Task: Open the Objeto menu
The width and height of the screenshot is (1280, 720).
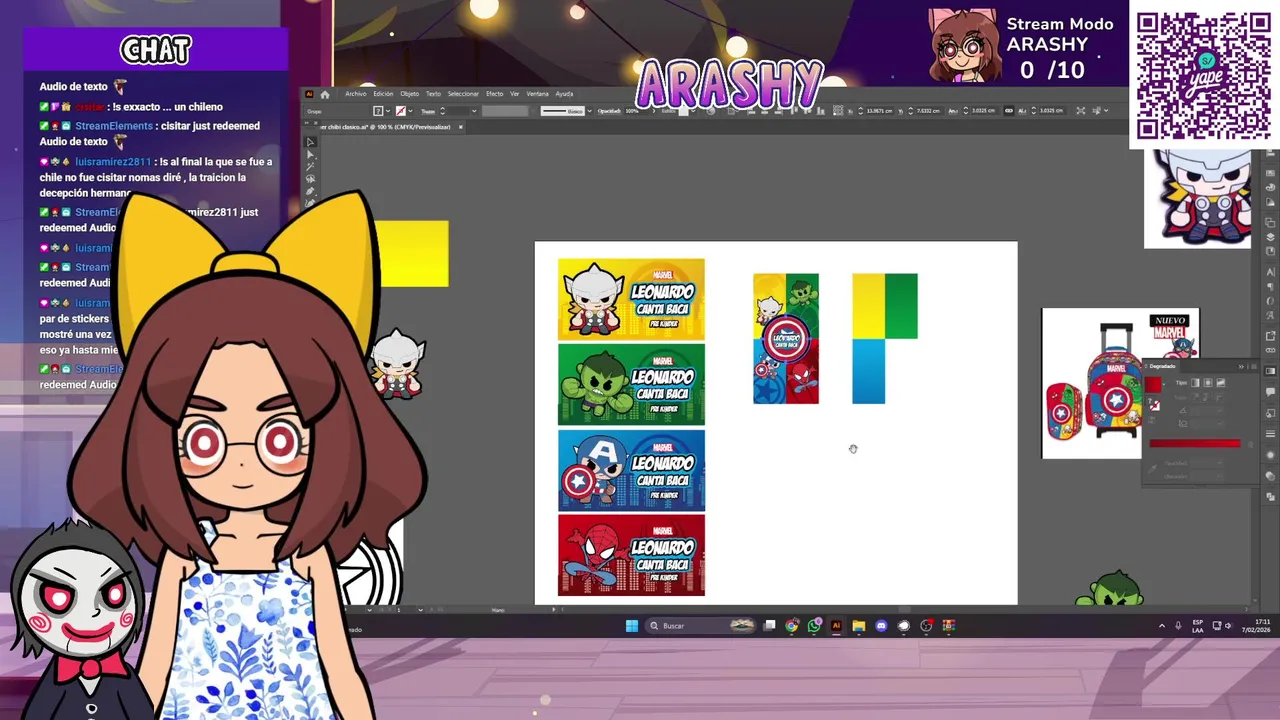Action: click(x=410, y=94)
